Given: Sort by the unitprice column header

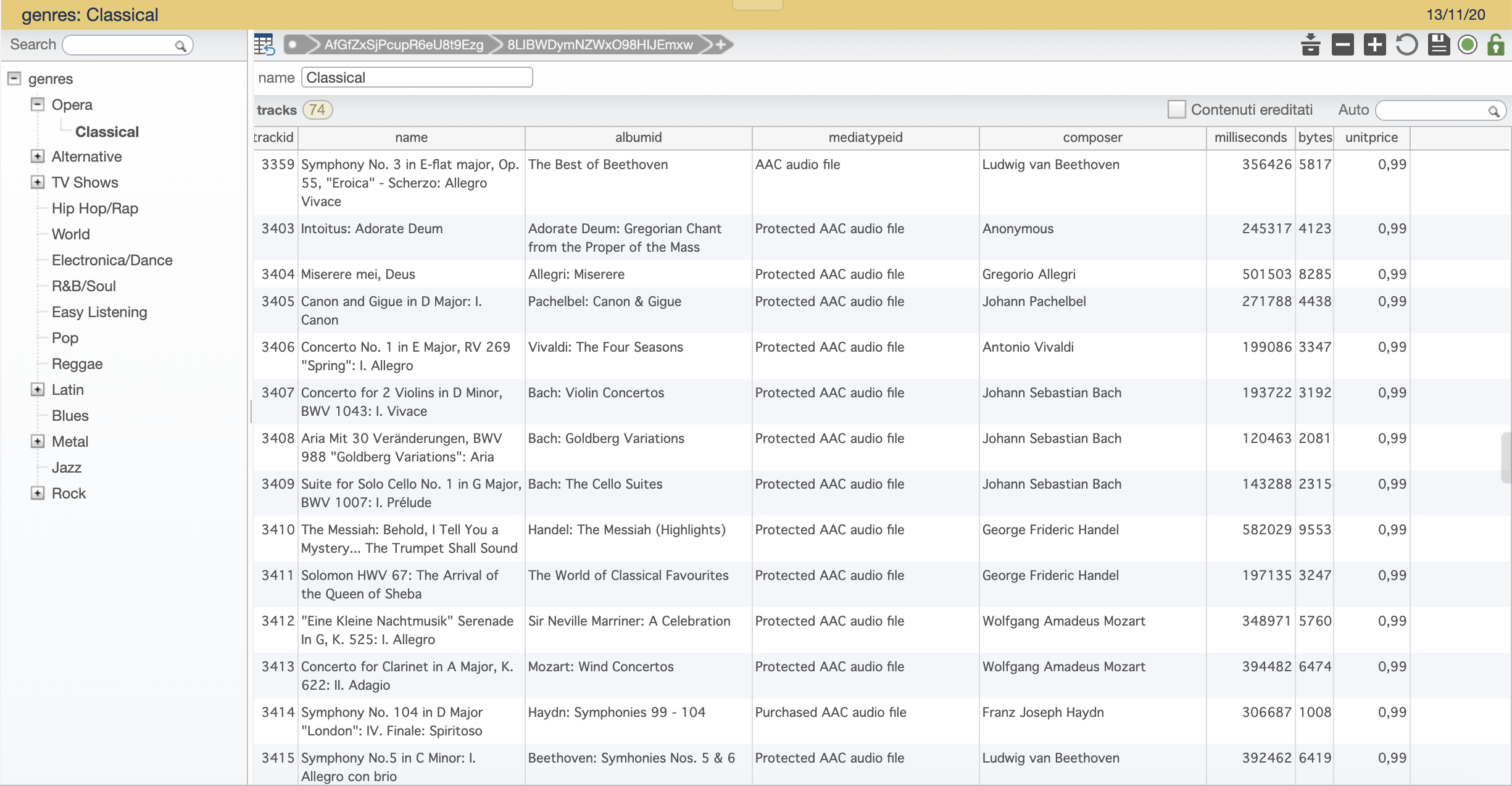Looking at the screenshot, I should (1371, 138).
